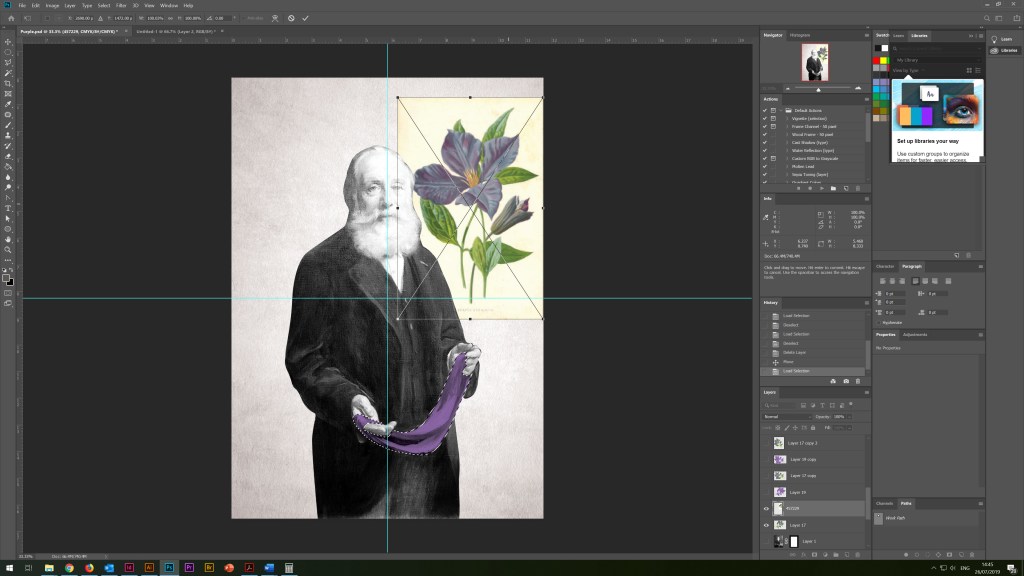Activate the Horizontal Type tool
The width and height of the screenshot is (1024, 576).
(x=8, y=207)
